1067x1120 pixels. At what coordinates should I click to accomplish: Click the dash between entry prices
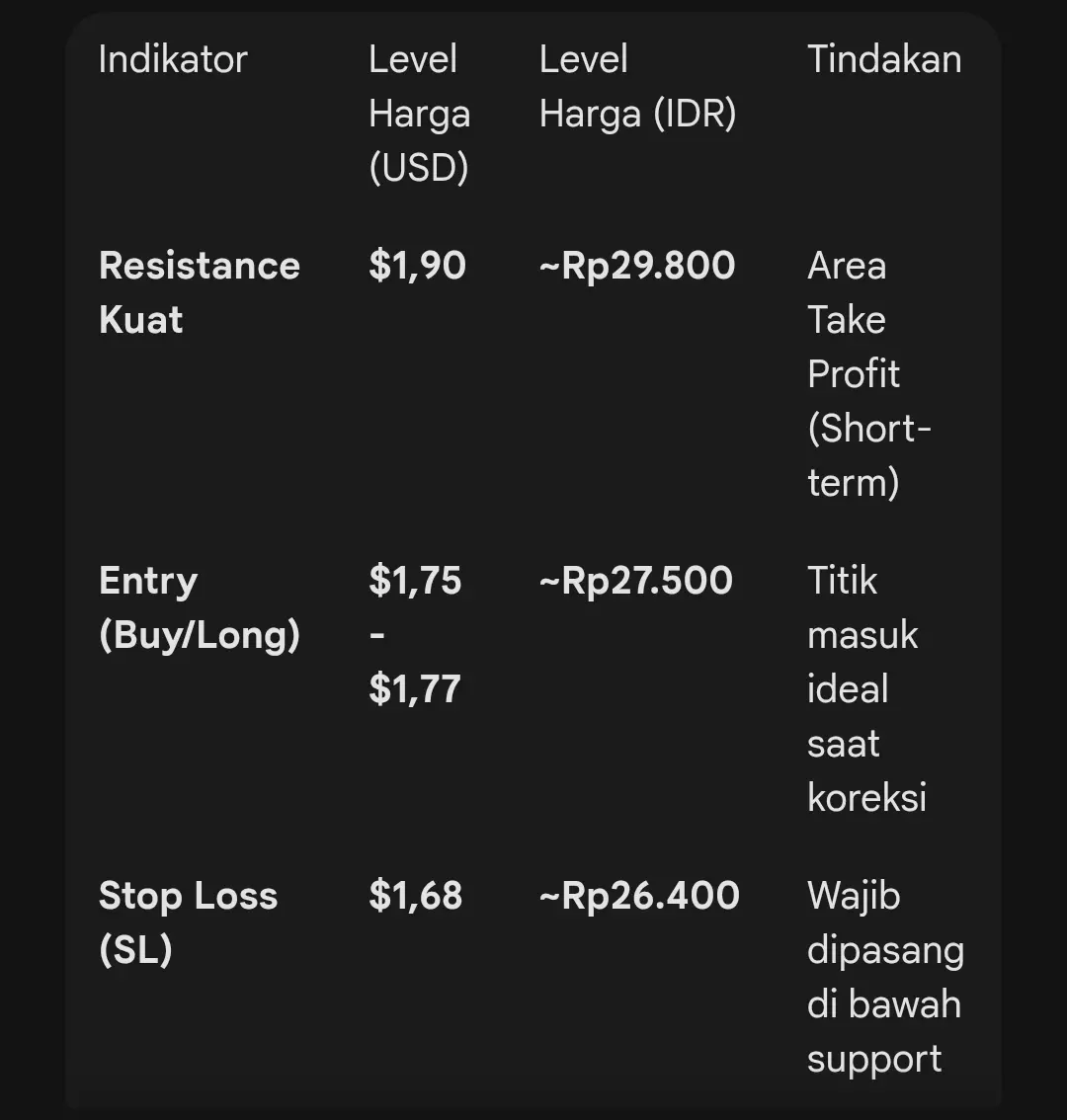pos(377,635)
